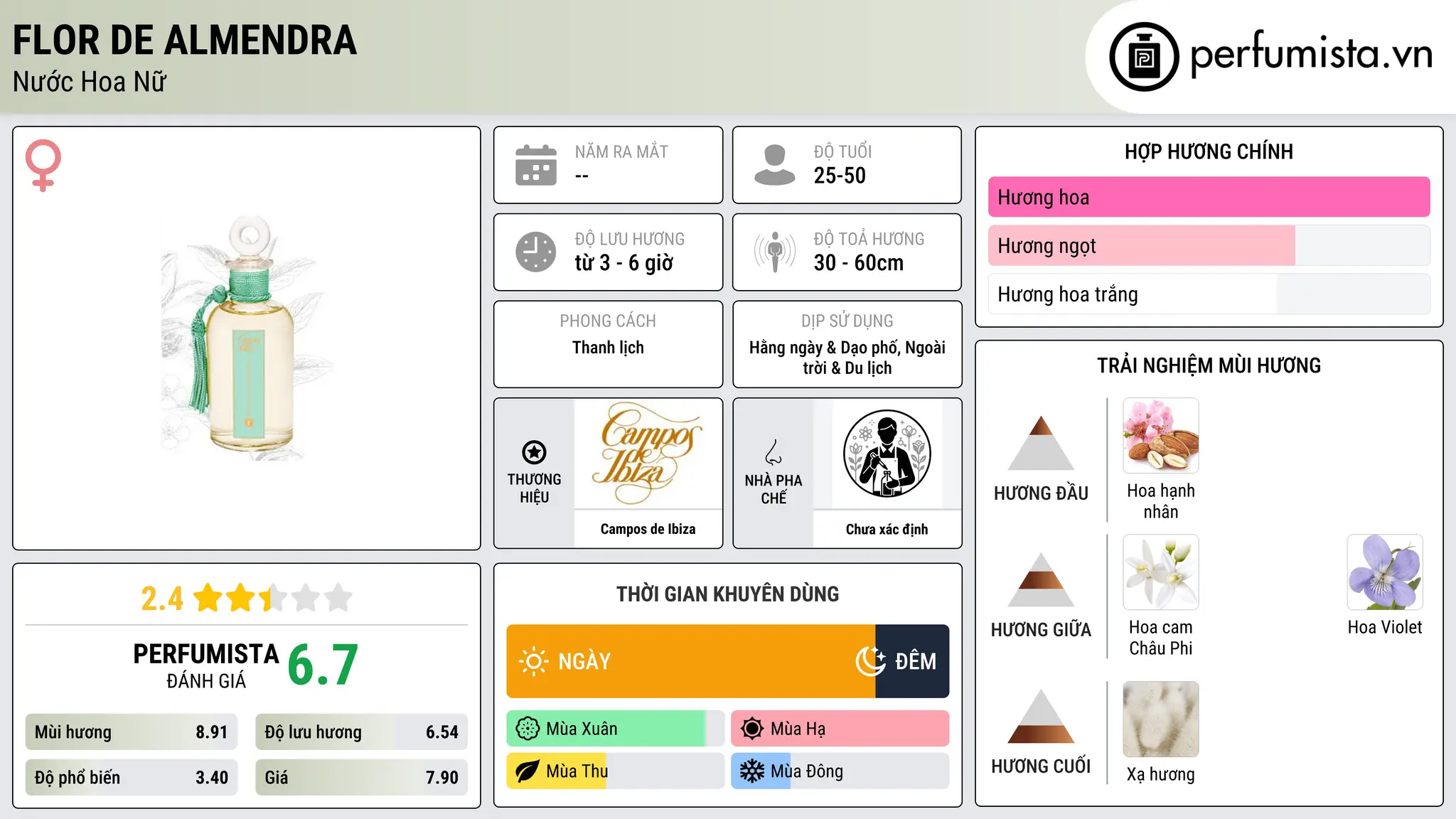Click the sun icon in Mùa Hạ
The image size is (1456, 819).
[751, 729]
